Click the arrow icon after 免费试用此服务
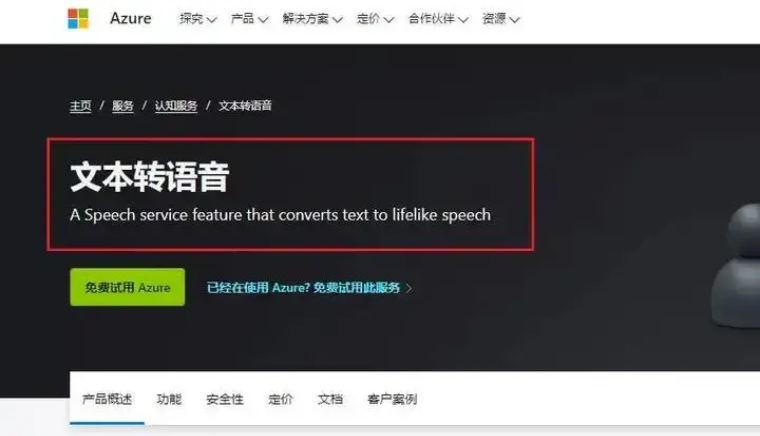This screenshot has height=436, width=760. 409,288
